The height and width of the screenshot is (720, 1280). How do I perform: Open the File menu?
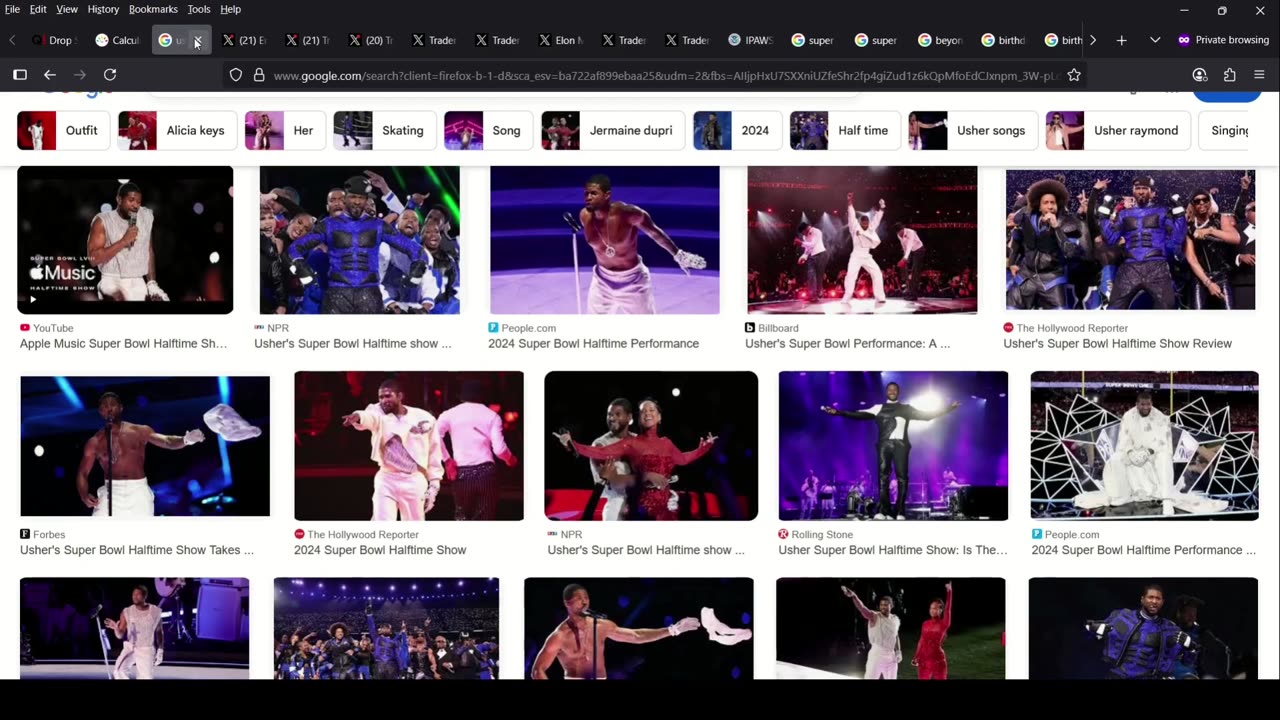[x=12, y=9]
